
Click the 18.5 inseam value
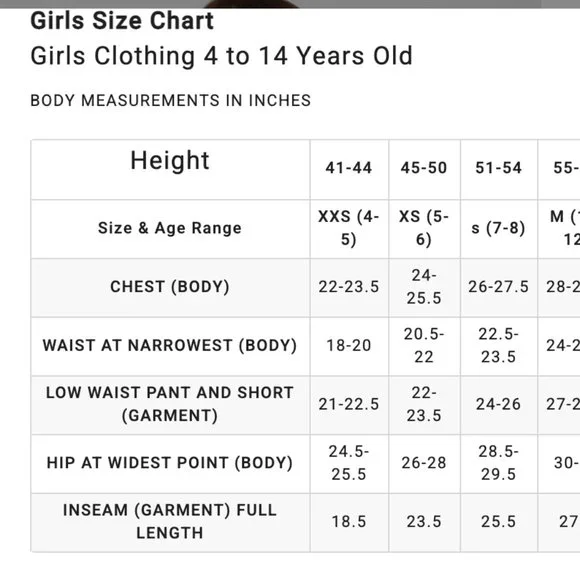pyautogui.click(x=349, y=522)
